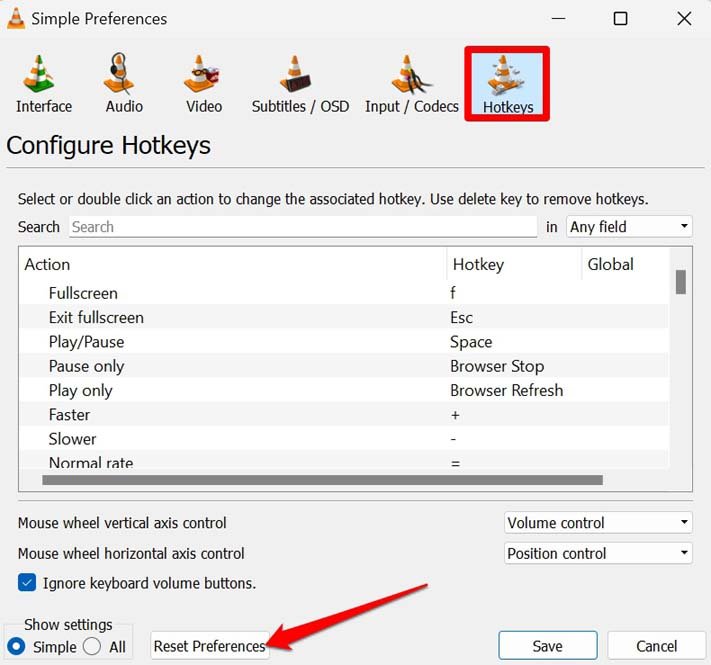
Task: Open the Any field search dropdown
Action: [629, 227]
